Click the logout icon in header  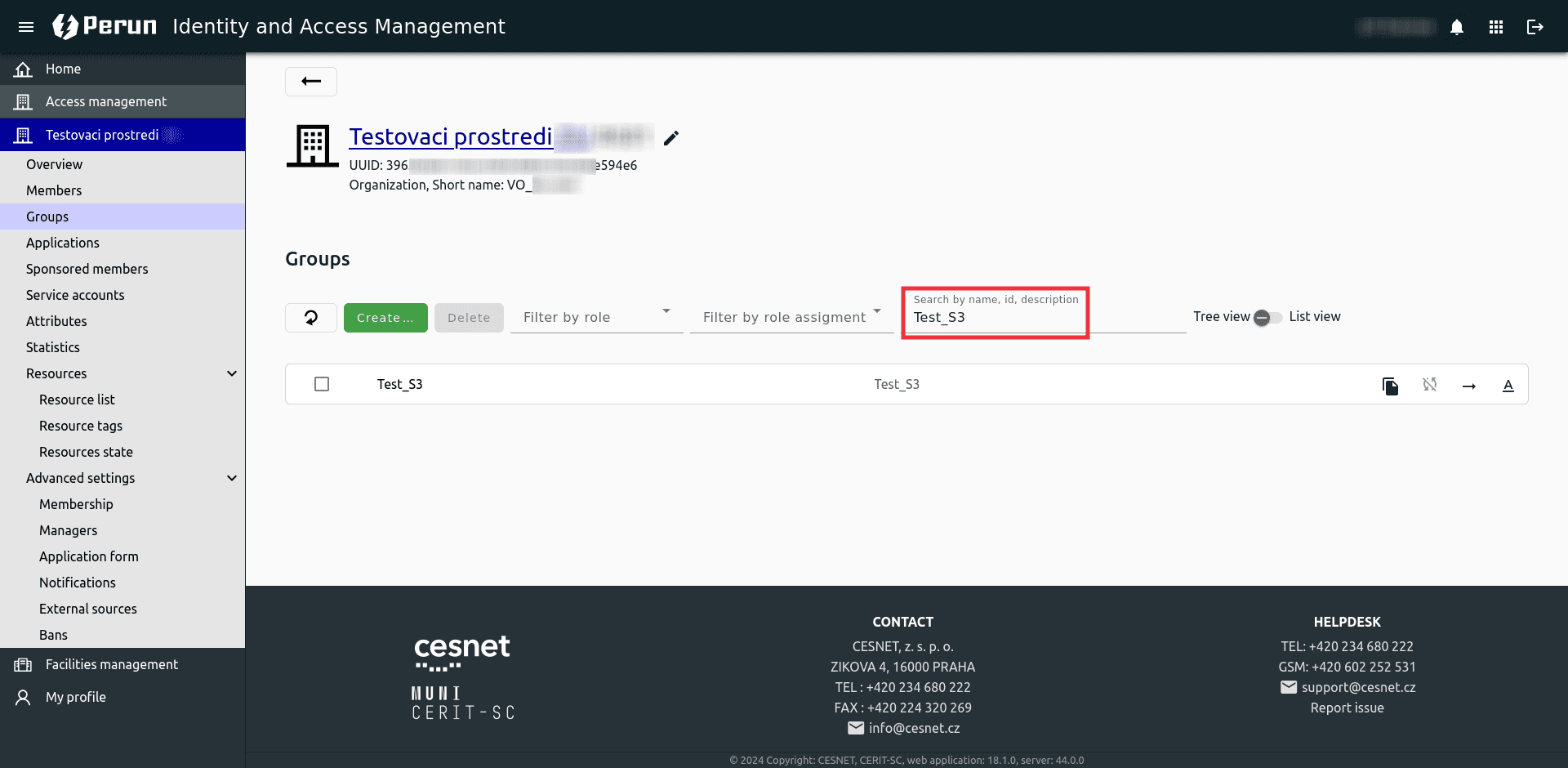coord(1535,27)
